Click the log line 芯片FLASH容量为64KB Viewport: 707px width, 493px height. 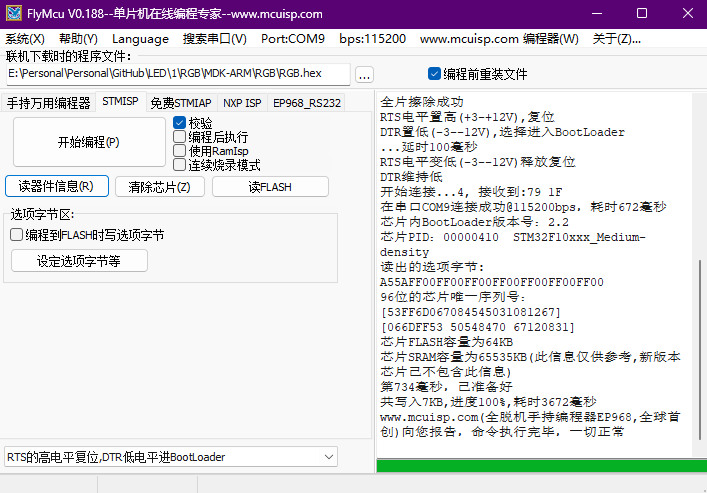click(x=446, y=342)
